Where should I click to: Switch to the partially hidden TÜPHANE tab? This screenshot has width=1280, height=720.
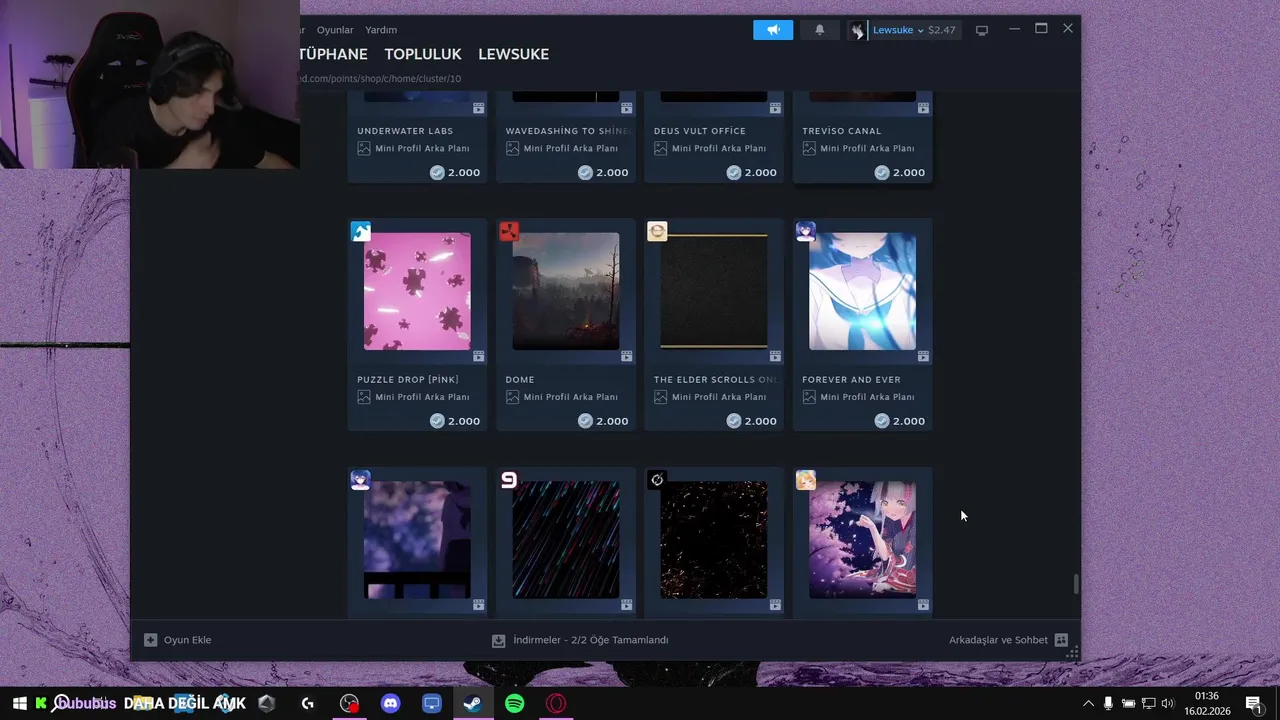coord(334,54)
